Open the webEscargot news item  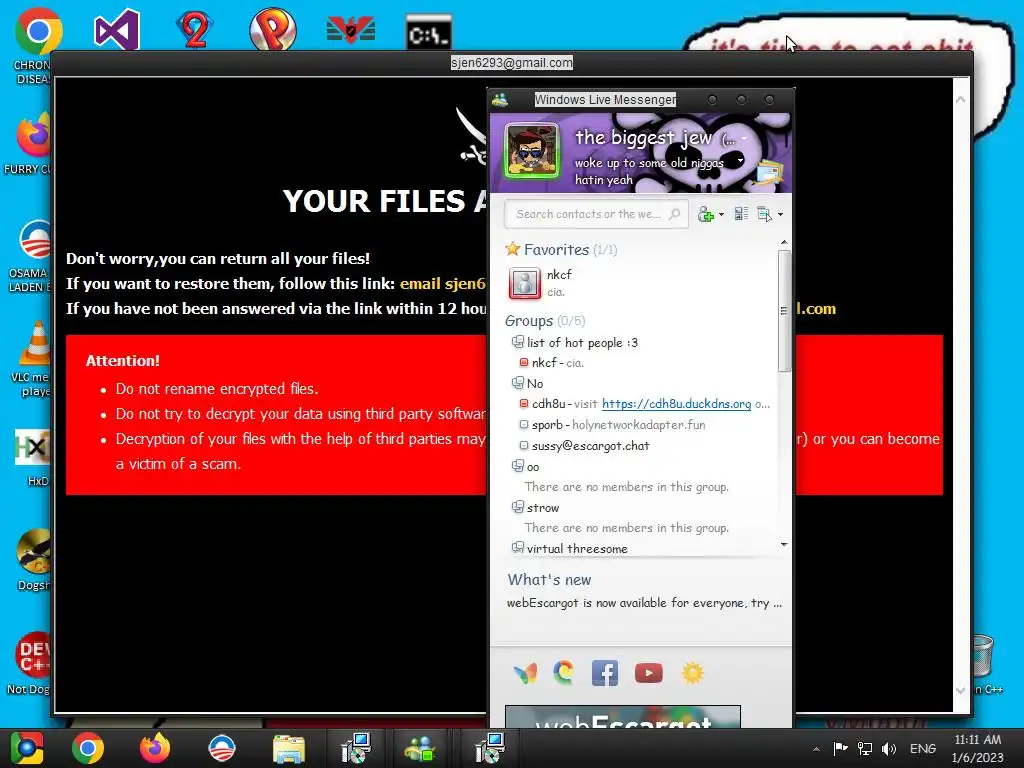pyautogui.click(x=644, y=603)
